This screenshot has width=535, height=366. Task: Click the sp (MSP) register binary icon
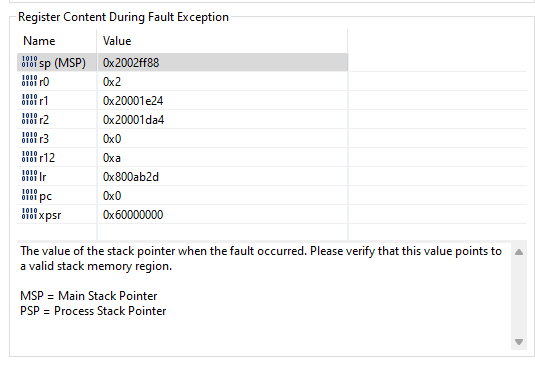[x=29, y=62]
